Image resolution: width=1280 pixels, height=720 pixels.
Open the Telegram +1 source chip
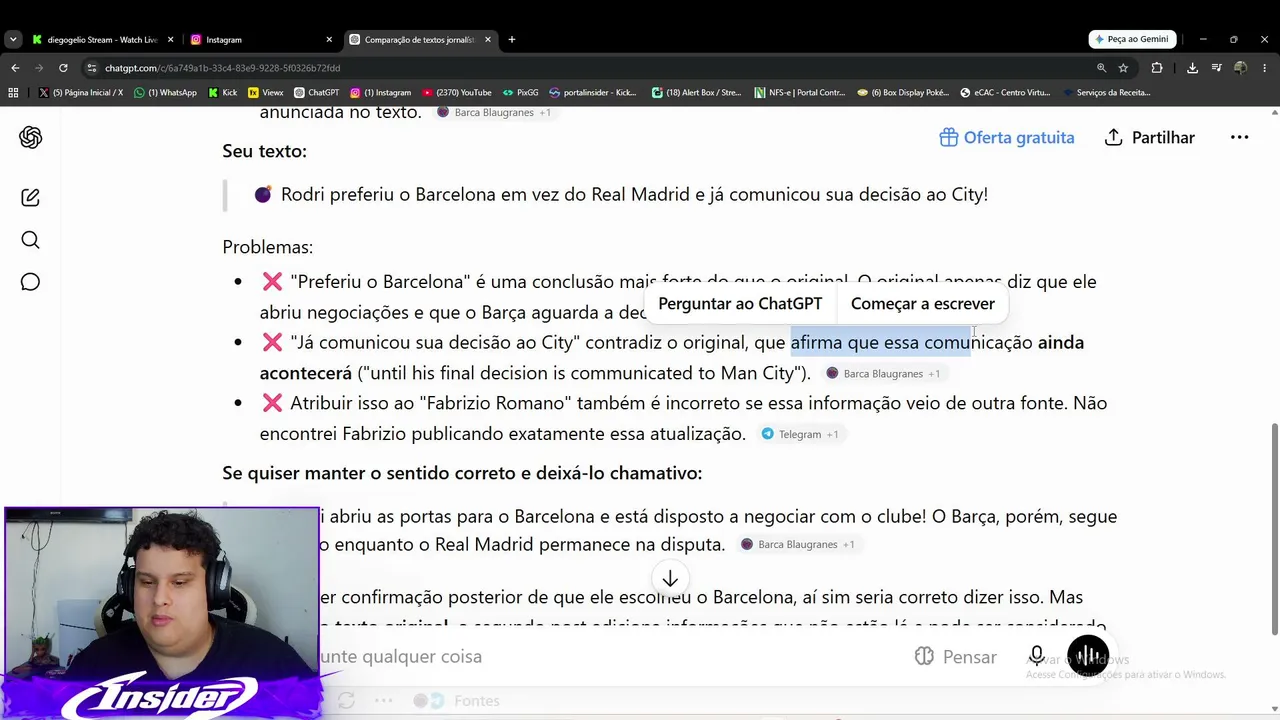coord(799,435)
